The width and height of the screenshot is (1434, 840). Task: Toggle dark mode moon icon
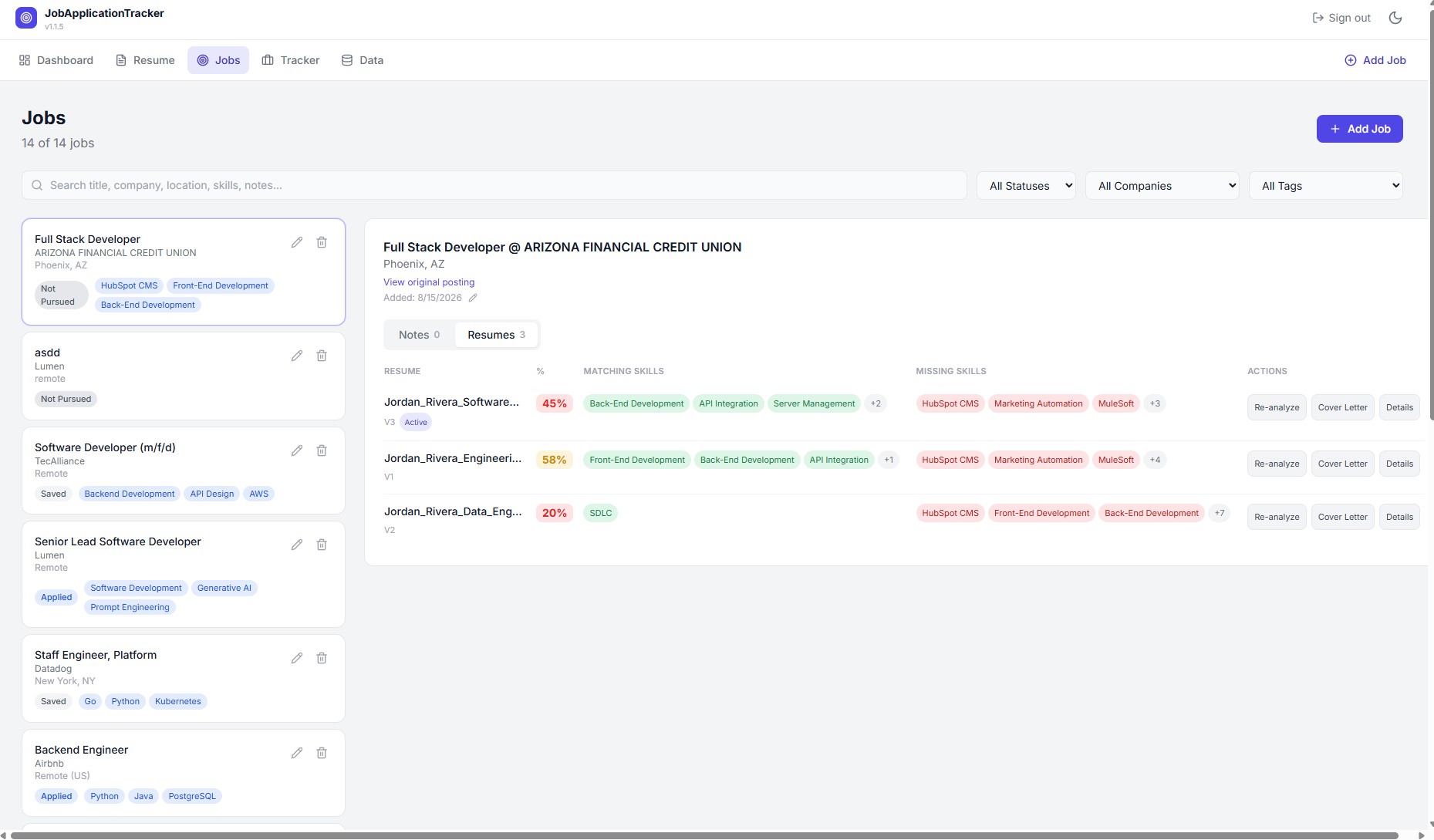click(1395, 18)
